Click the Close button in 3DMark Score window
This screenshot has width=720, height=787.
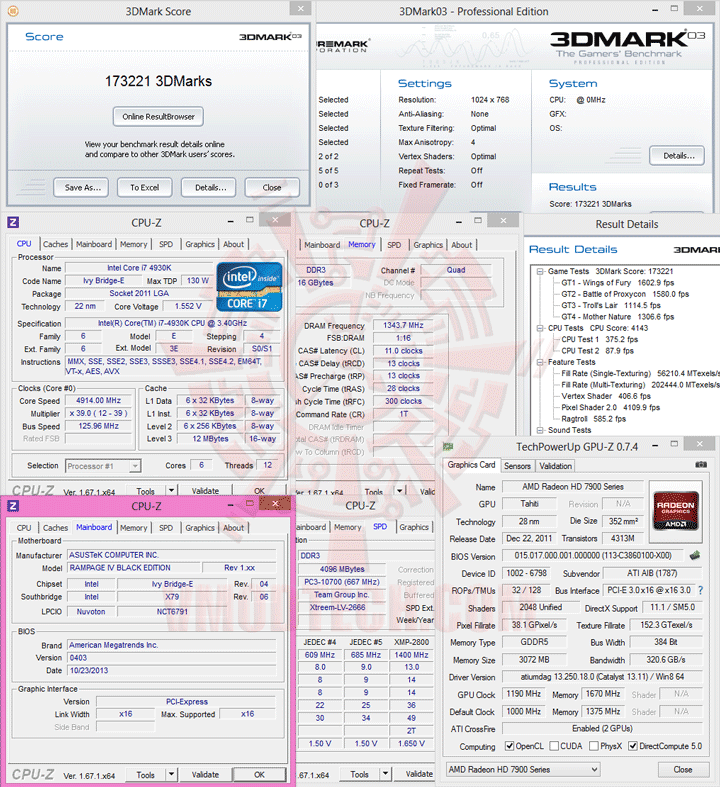pyautogui.click(x=272, y=188)
